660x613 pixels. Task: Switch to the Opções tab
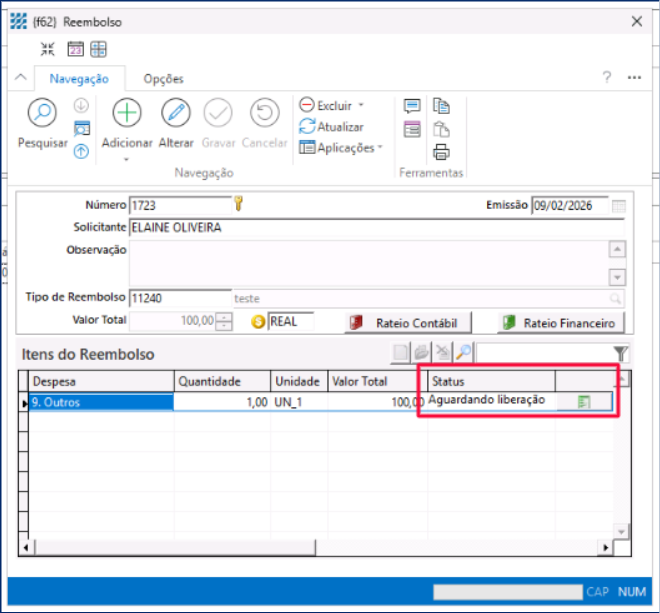[x=163, y=79]
